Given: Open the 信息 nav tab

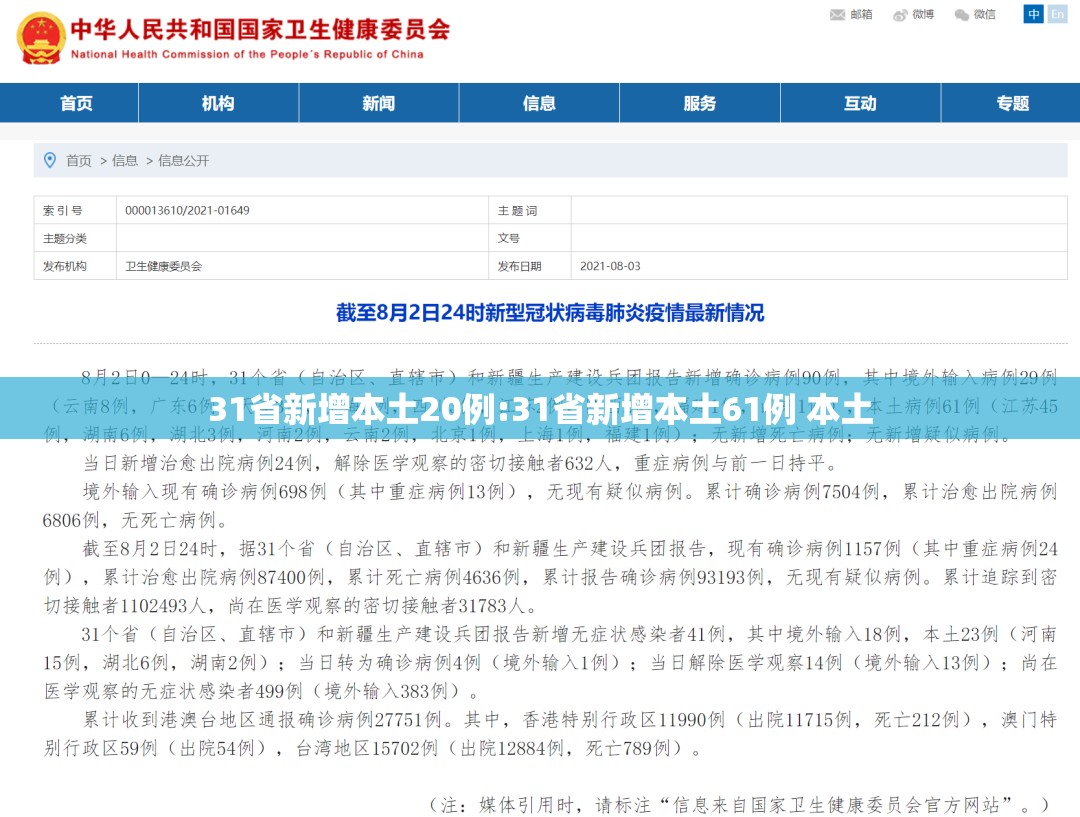Looking at the screenshot, I should [x=539, y=103].
